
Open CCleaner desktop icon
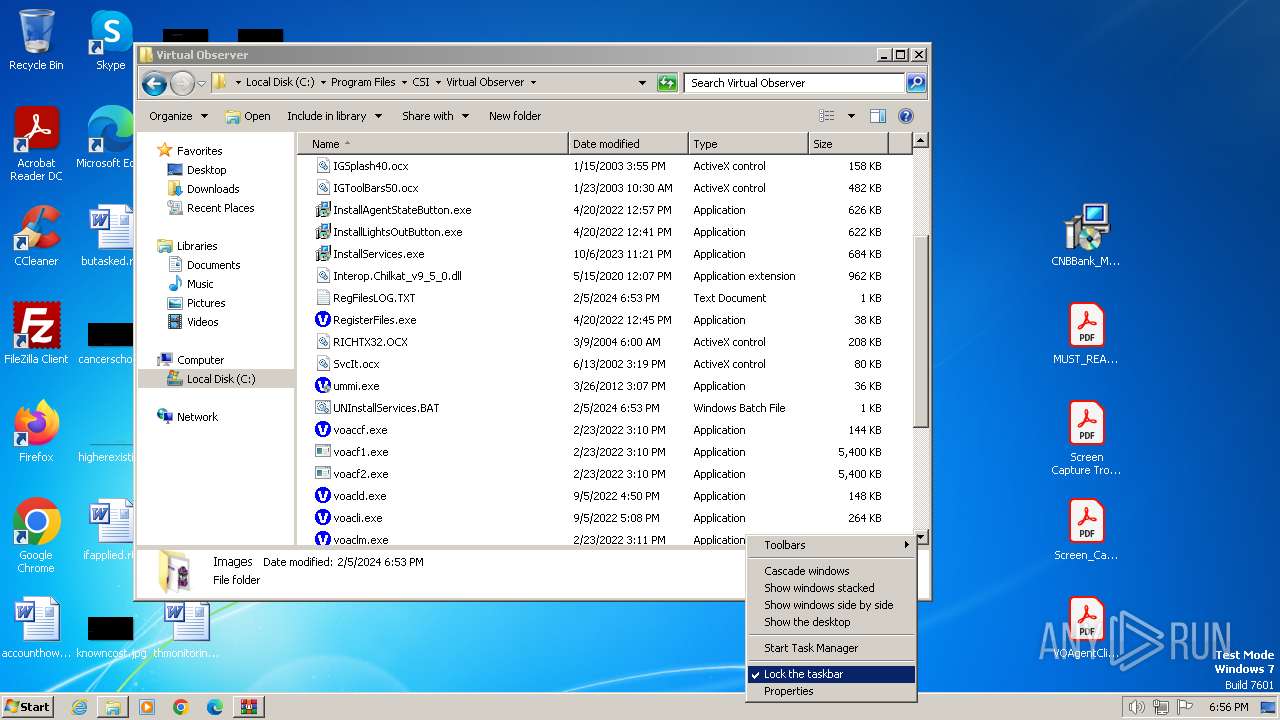coord(36,236)
